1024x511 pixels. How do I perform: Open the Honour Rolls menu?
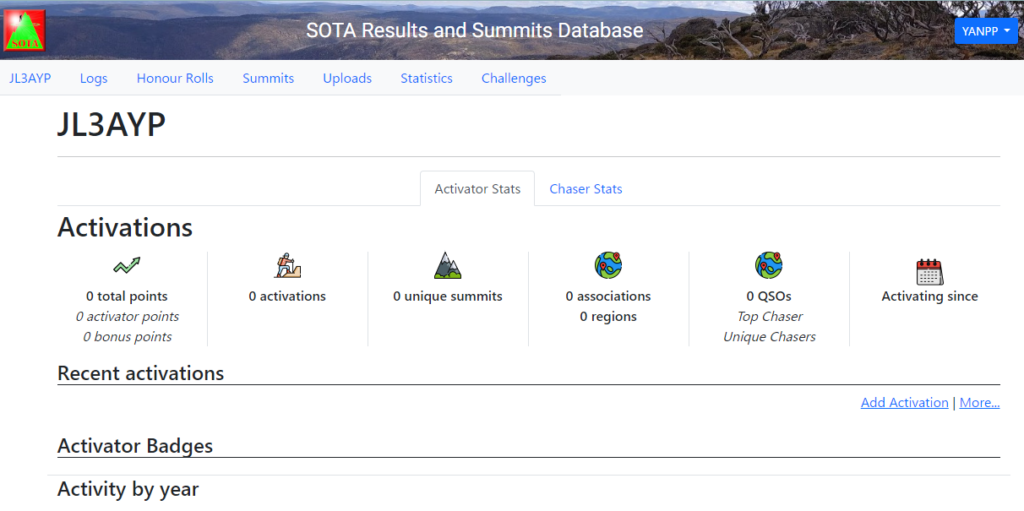[x=175, y=78]
